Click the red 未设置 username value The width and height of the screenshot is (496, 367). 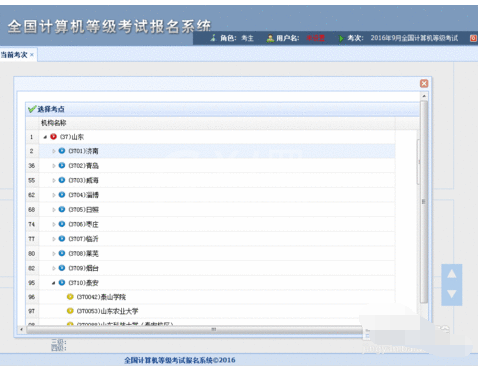[315, 38]
